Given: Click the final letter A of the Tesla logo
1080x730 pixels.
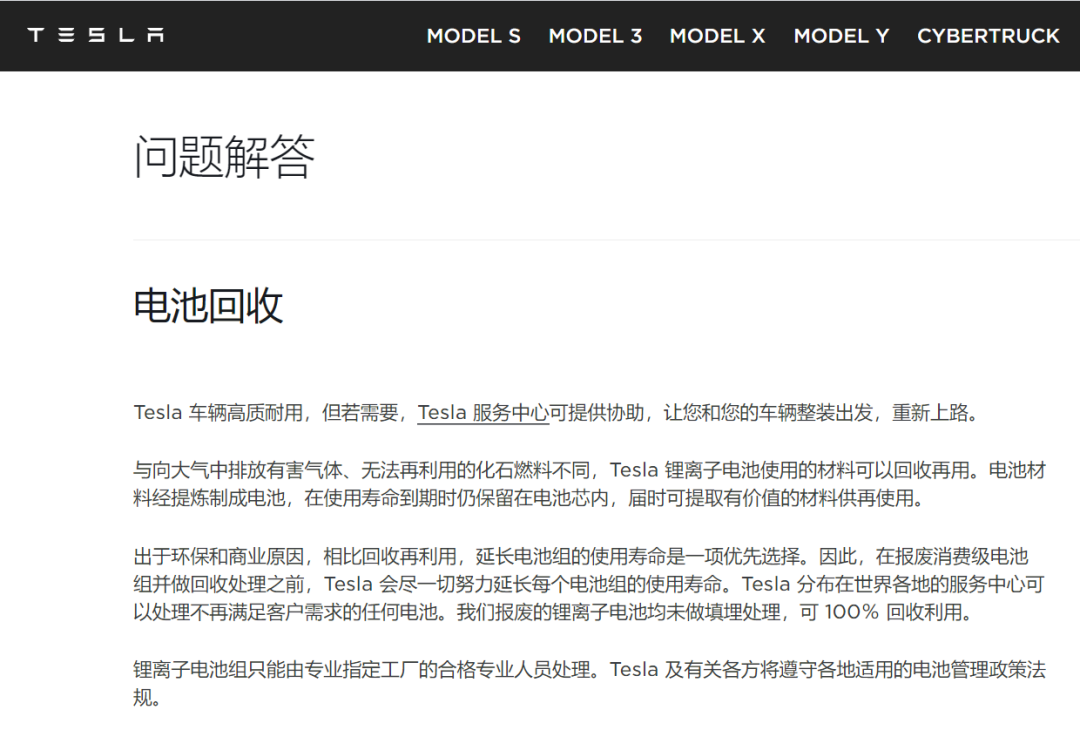Looking at the screenshot, I should click(155, 35).
